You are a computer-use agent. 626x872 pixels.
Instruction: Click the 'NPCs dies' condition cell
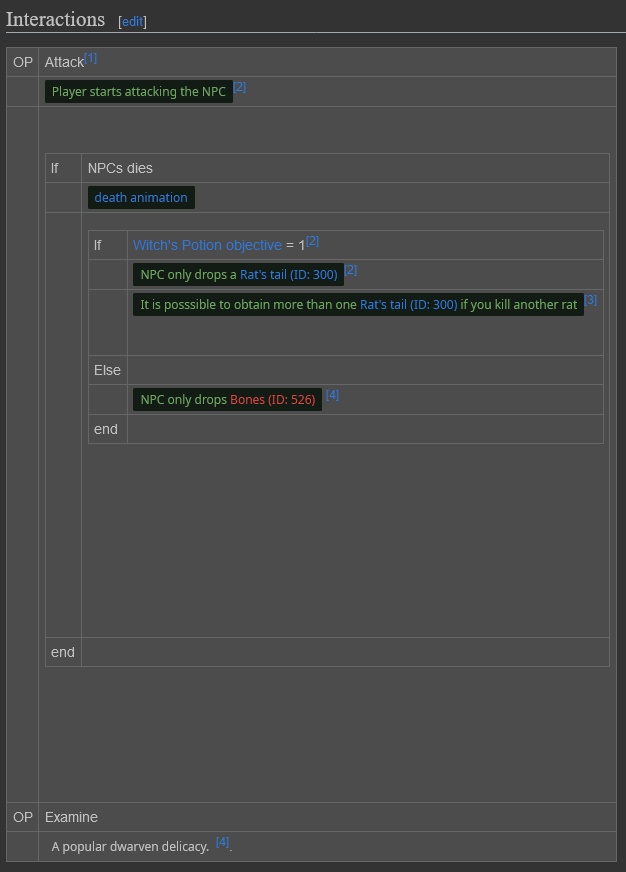[120, 168]
